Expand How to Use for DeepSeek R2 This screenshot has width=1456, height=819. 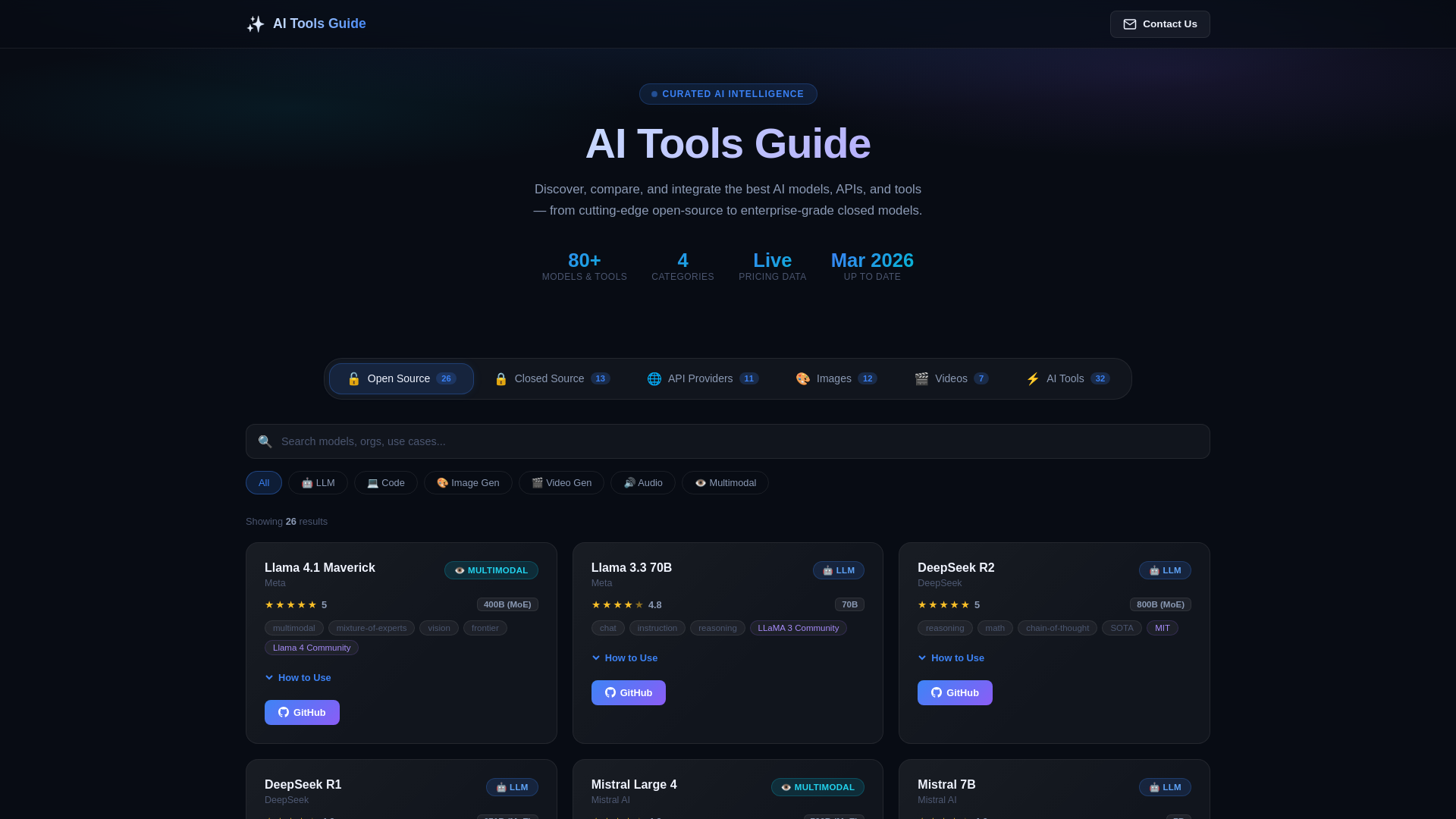[951, 658]
